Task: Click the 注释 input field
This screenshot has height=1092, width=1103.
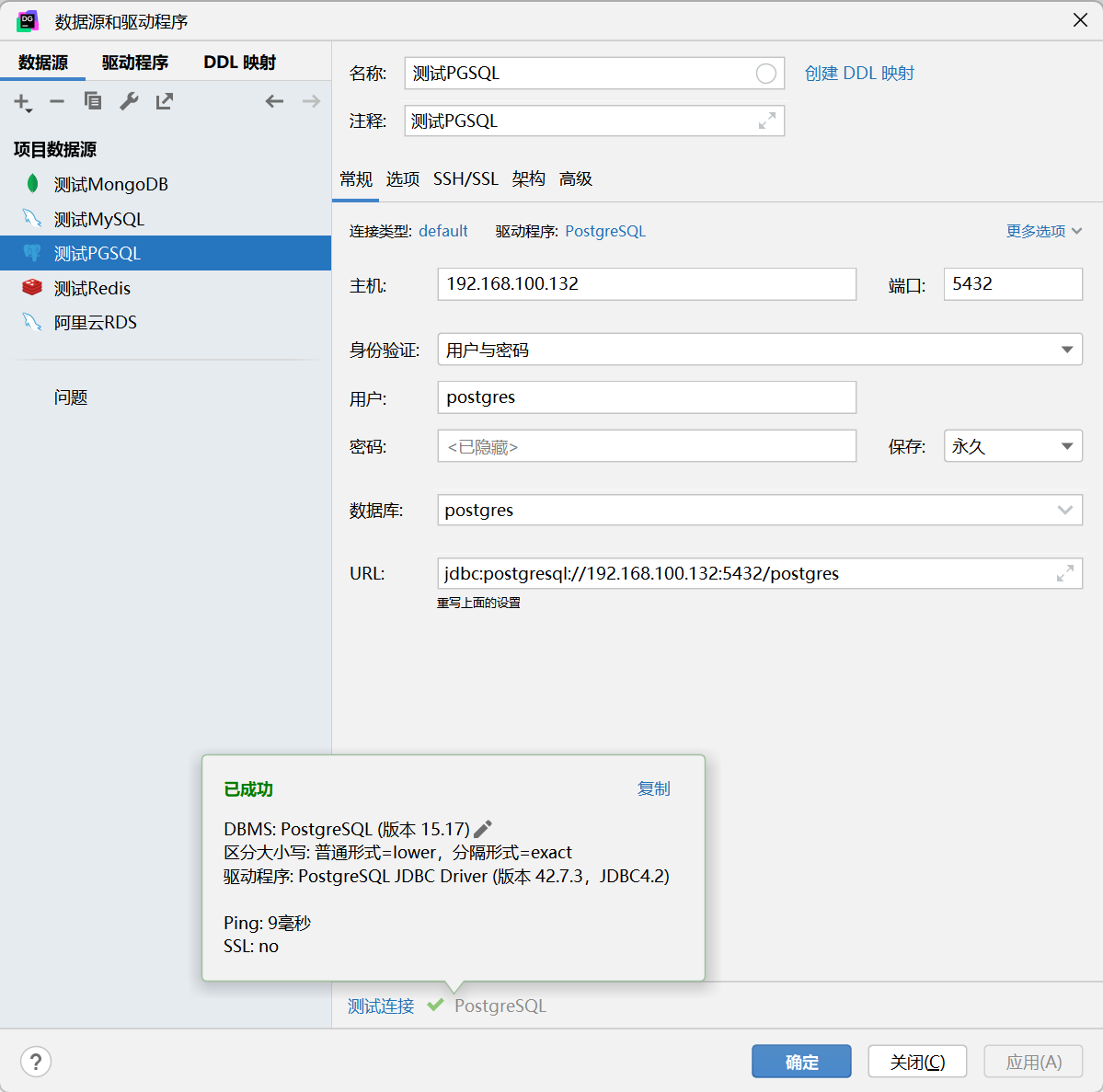Action: click(x=594, y=121)
